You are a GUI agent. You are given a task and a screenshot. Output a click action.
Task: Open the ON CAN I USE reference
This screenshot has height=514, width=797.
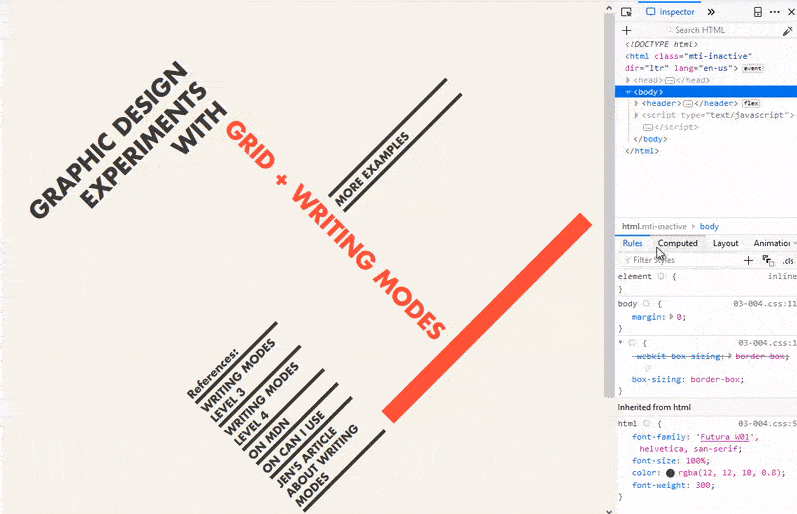coord(293,441)
